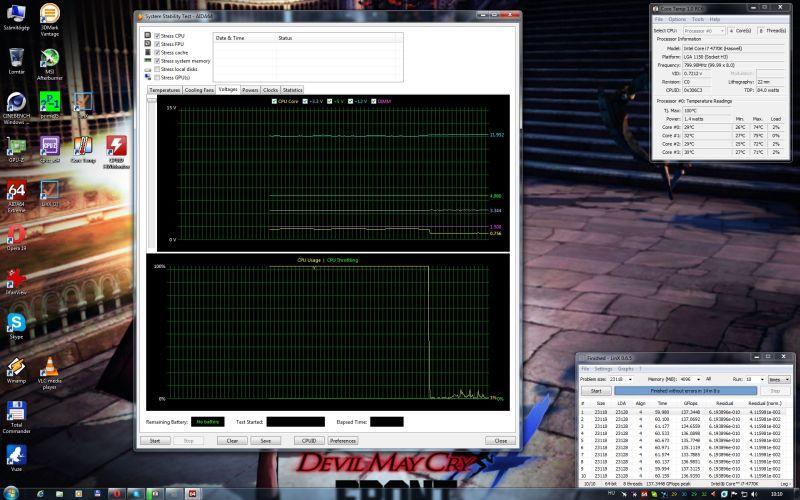
Task: Open the Számítógép computer desktop icon
Action: [x=16, y=16]
